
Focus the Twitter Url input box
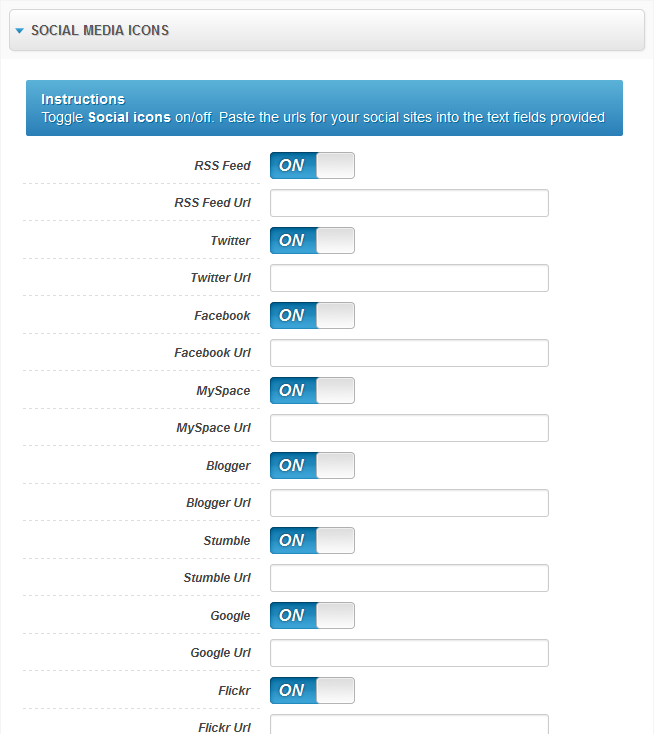point(409,278)
